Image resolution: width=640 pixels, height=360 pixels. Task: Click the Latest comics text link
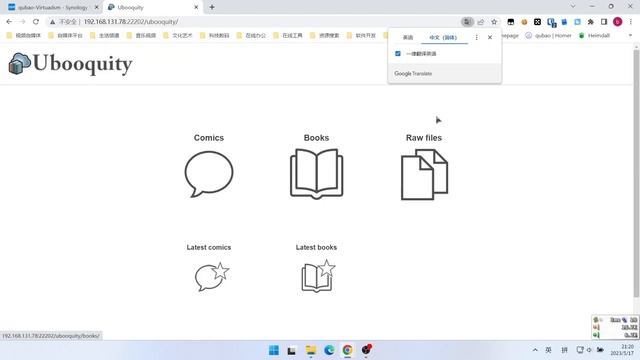tap(209, 247)
